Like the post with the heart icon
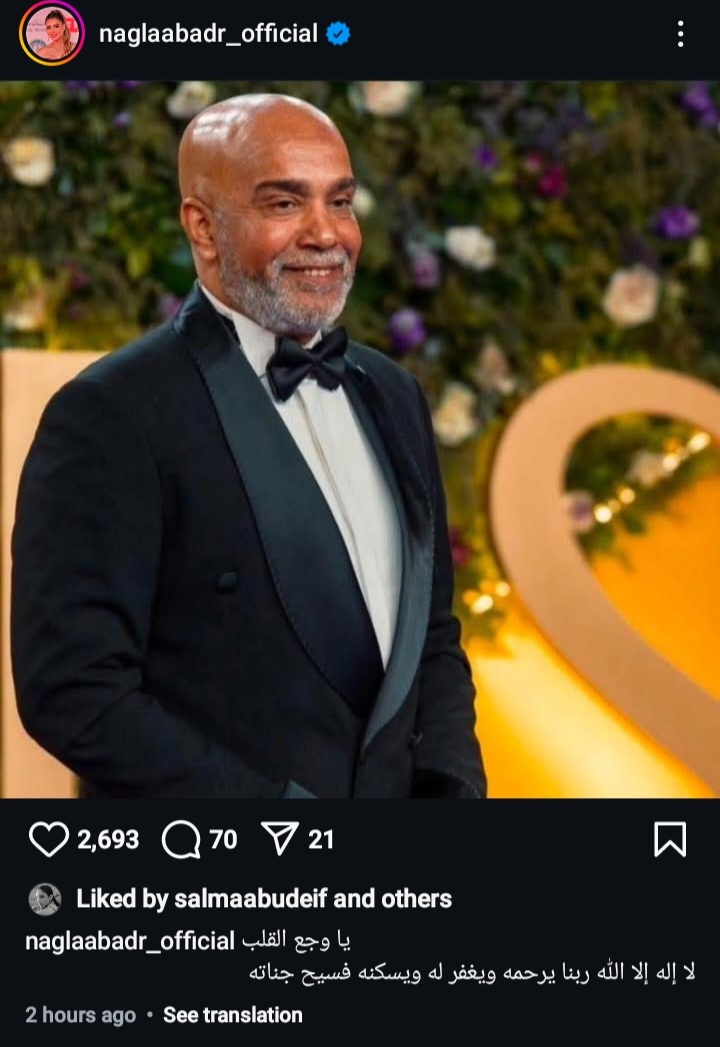720x1047 pixels. coord(48,840)
